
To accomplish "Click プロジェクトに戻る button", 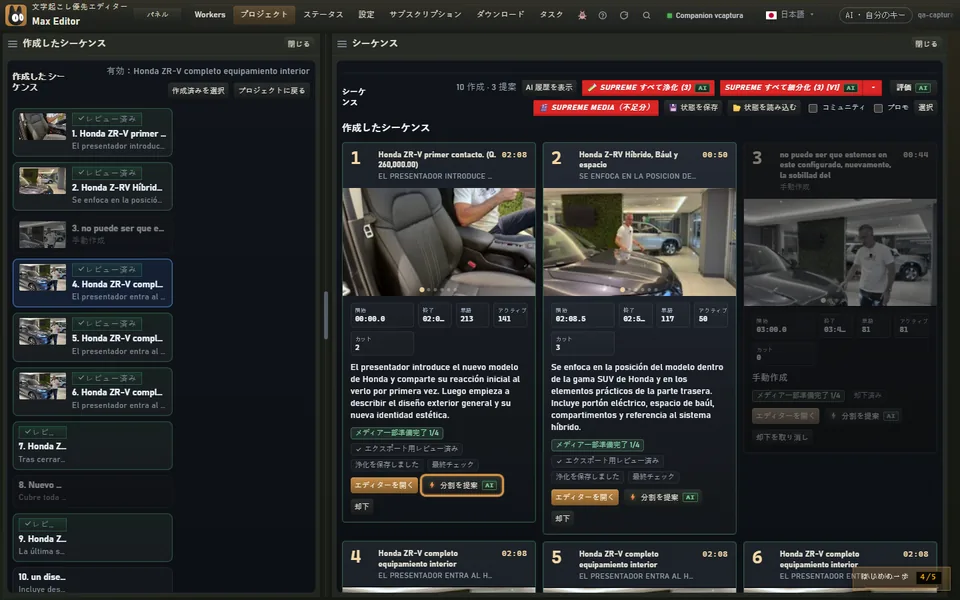I will click(271, 91).
